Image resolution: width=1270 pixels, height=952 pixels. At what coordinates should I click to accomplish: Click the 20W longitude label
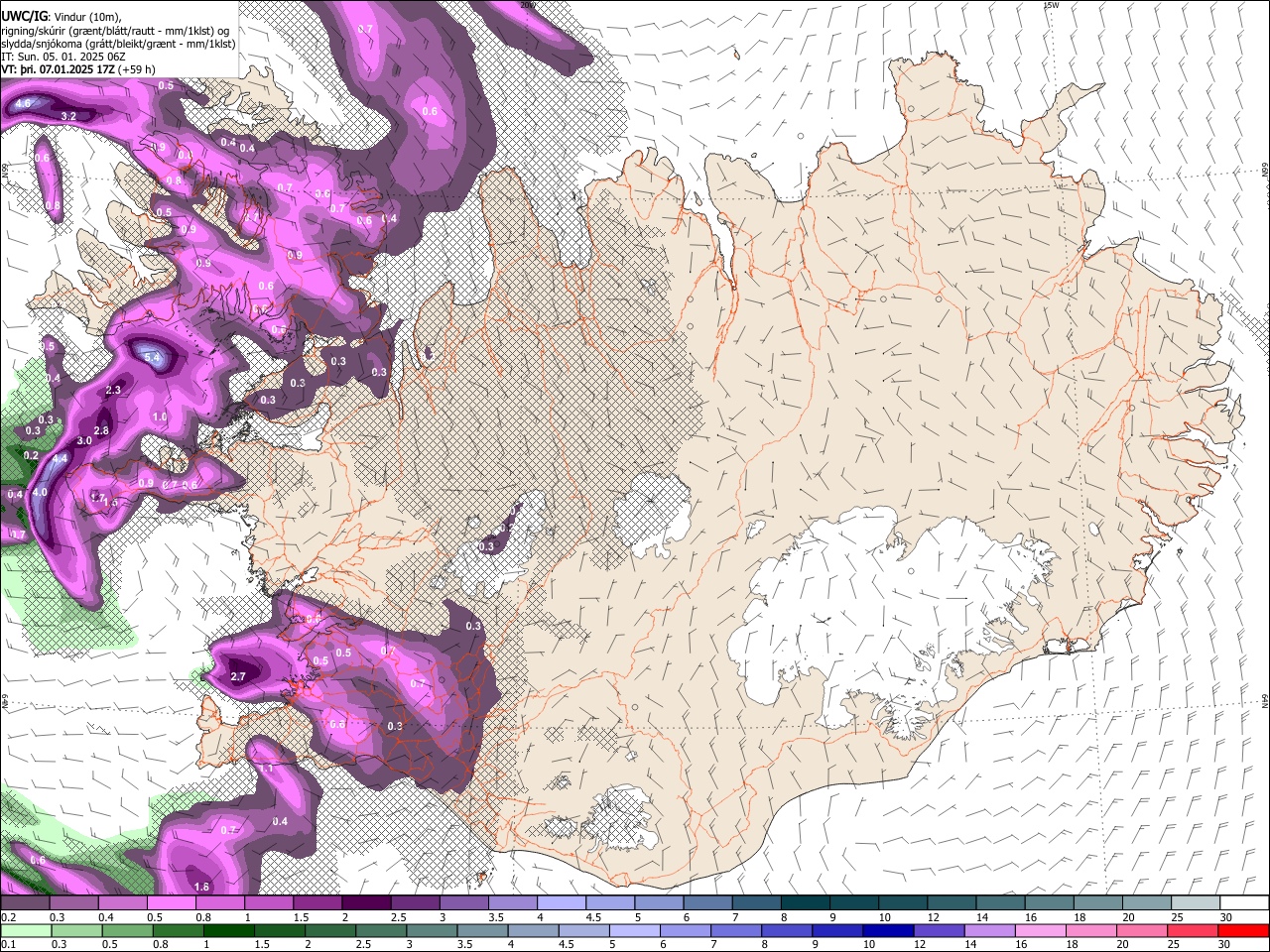coord(526,5)
